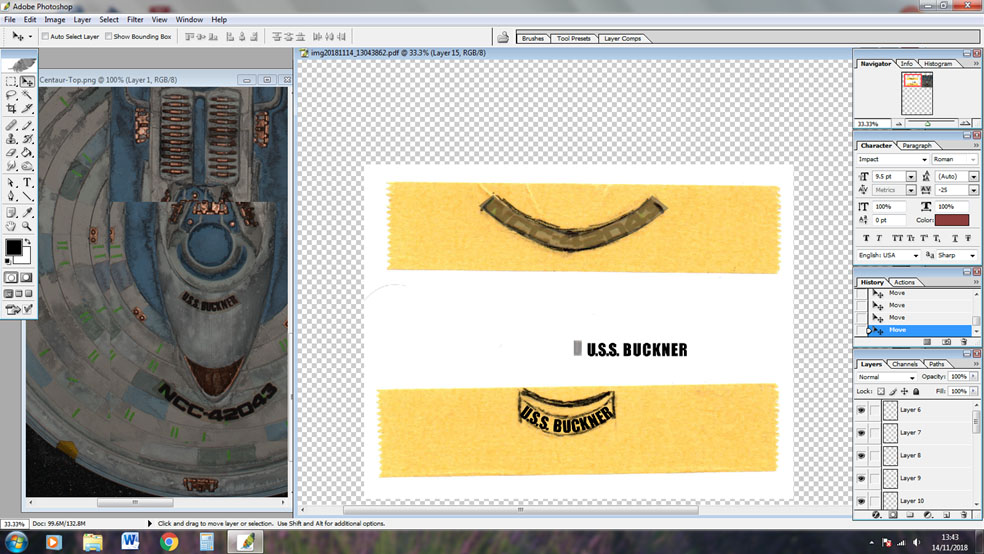Select the Healing Brush tool
The width and height of the screenshot is (984, 554).
(x=11, y=125)
